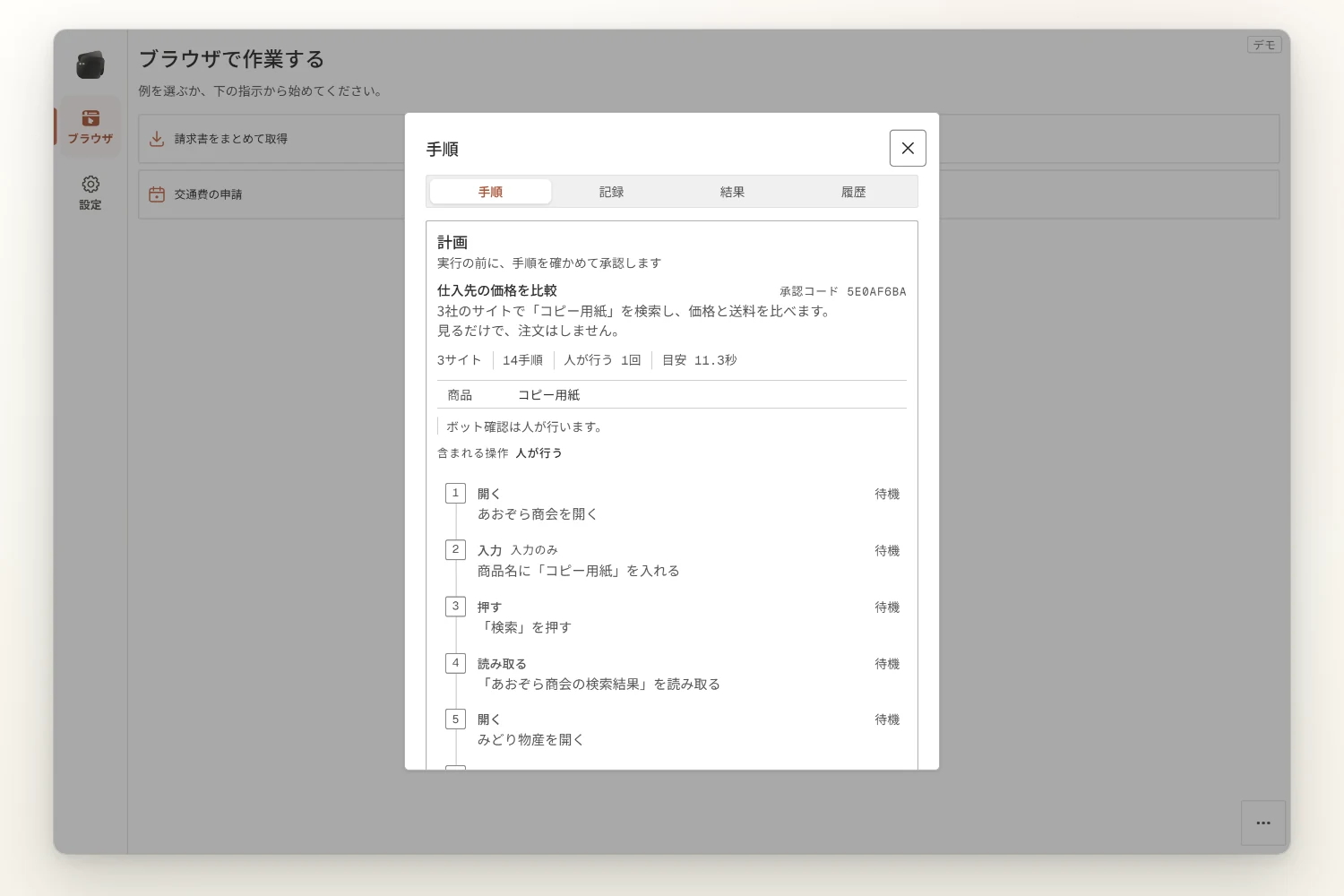Click the 仕入先の価格を比較 heading
This screenshot has height=896, width=1344.
tap(497, 290)
